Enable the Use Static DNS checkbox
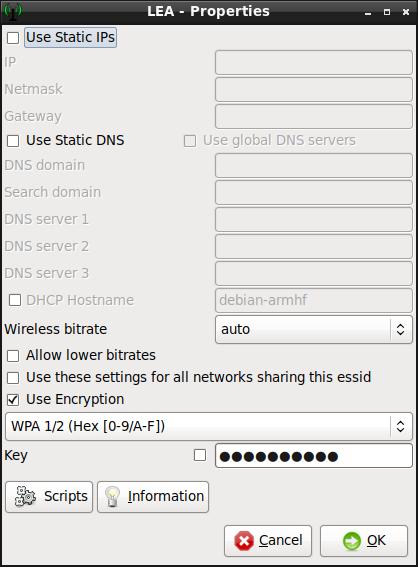The image size is (418, 567). pyautogui.click(x=13, y=141)
